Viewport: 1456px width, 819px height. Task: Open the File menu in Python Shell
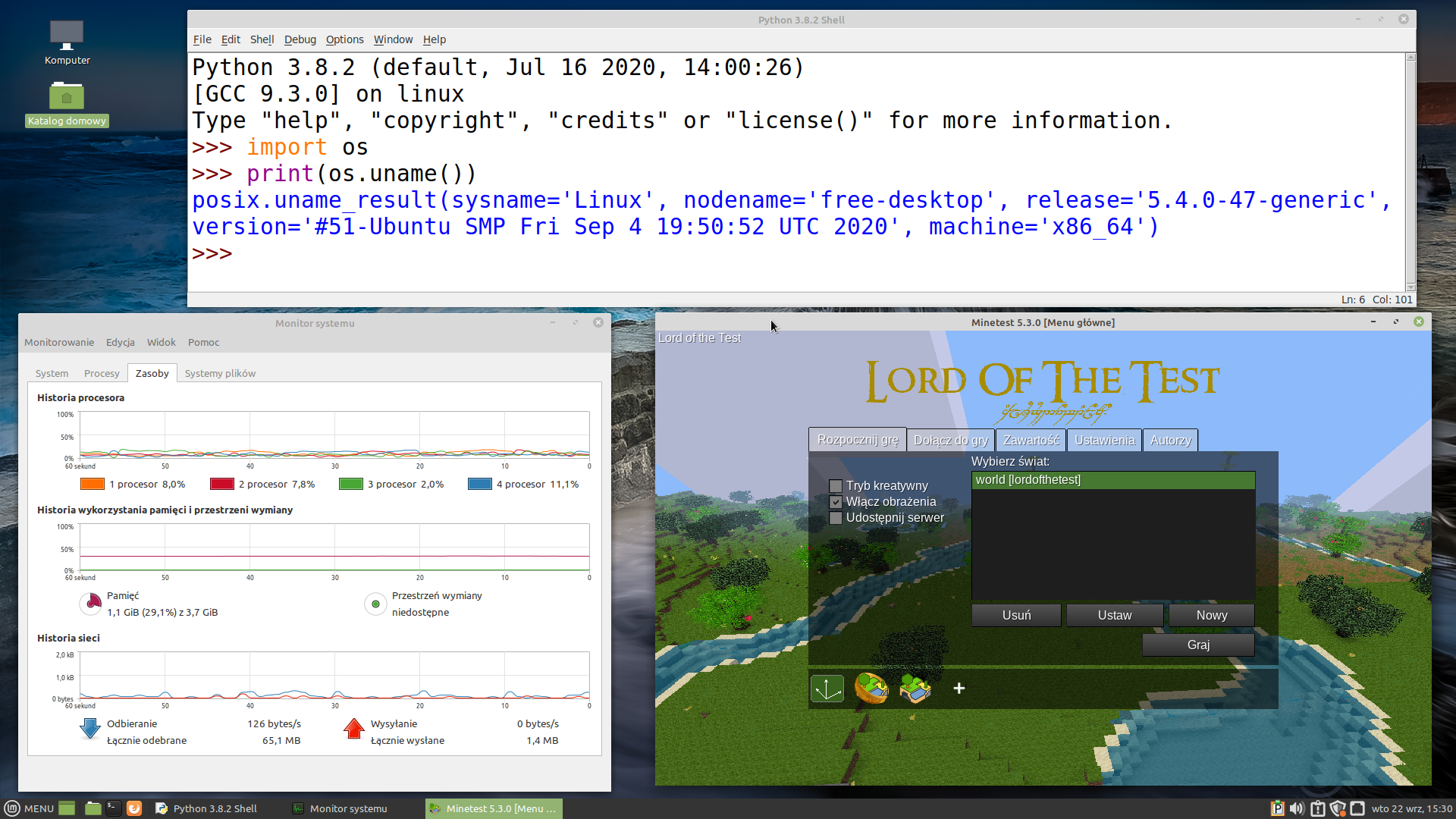(x=202, y=39)
